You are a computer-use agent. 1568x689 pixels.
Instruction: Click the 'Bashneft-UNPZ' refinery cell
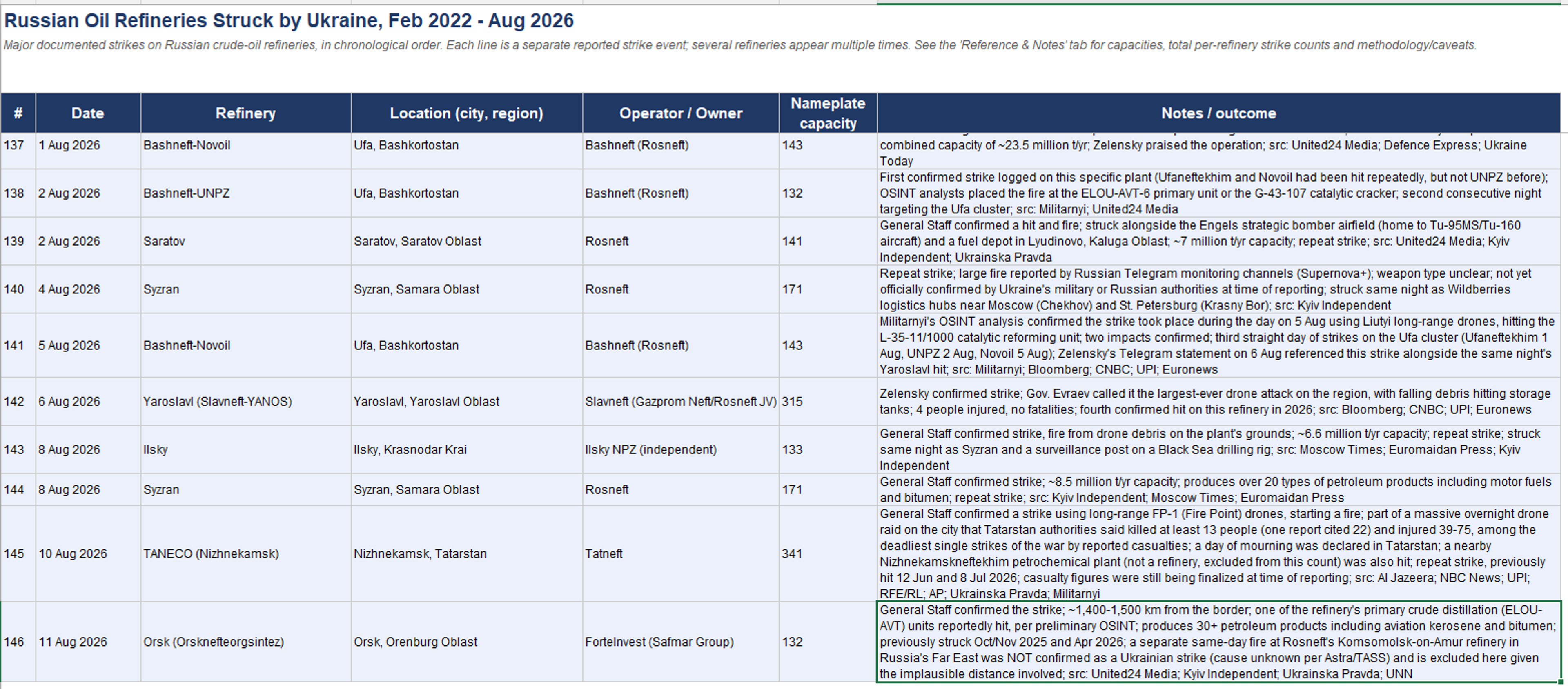pyautogui.click(x=246, y=193)
